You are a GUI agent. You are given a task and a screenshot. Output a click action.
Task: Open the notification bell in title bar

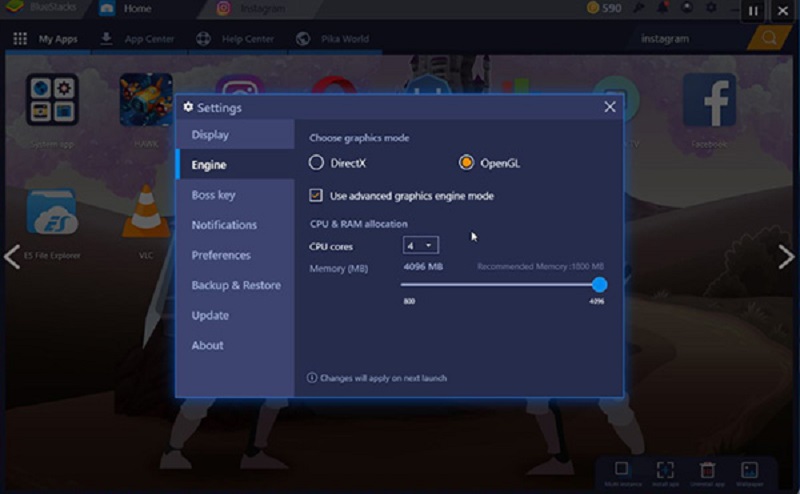click(660, 9)
